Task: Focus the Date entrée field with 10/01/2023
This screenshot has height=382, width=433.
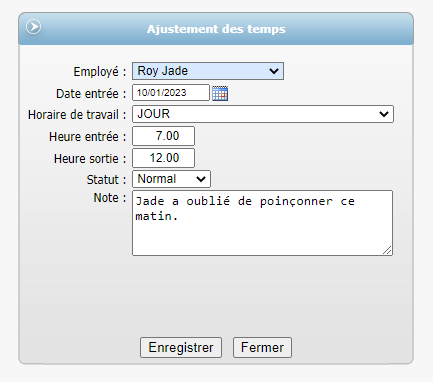Action: pyautogui.click(x=171, y=93)
